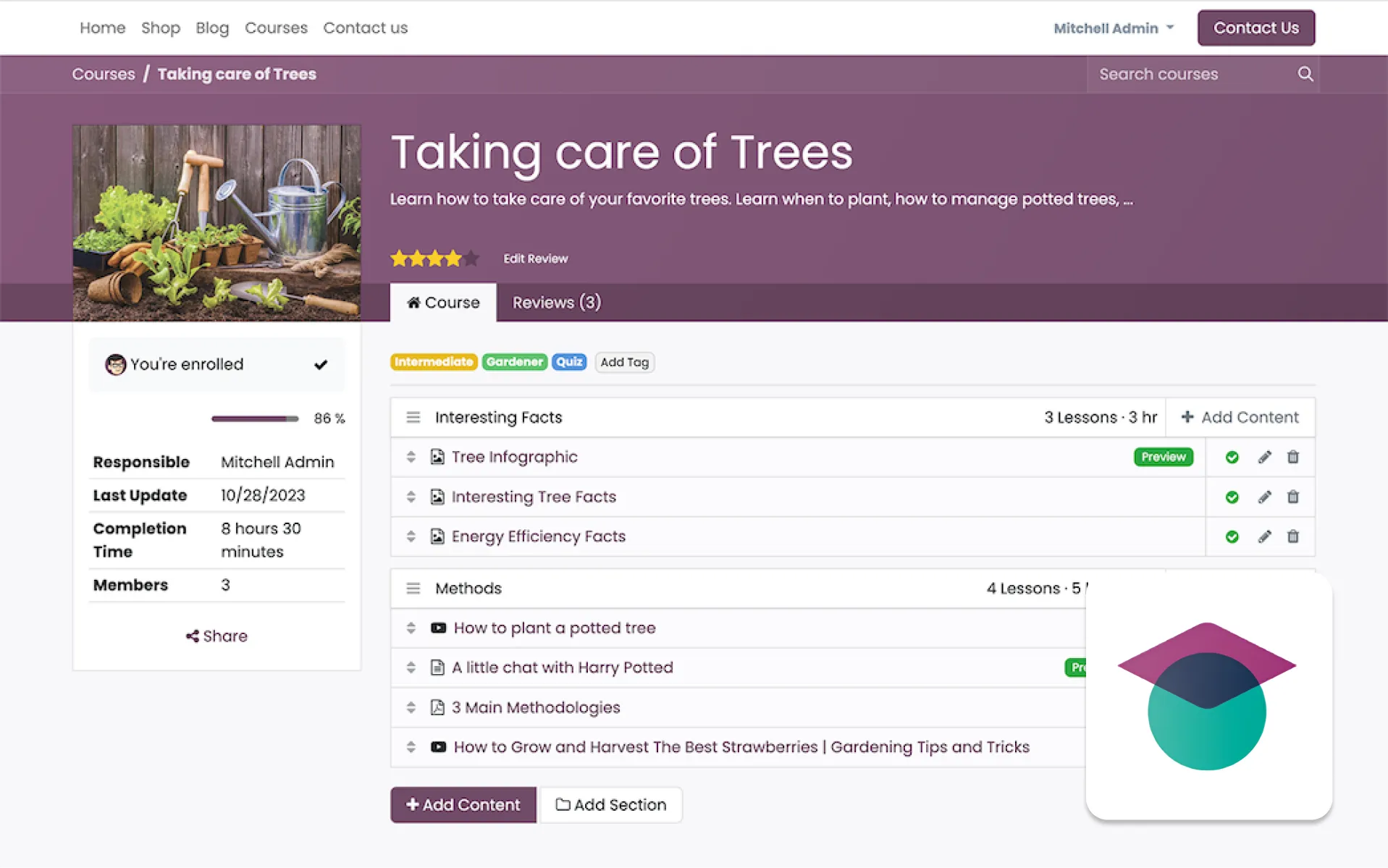
Task: Click sort arrows beside Tree Infographic
Action: pyautogui.click(x=411, y=457)
